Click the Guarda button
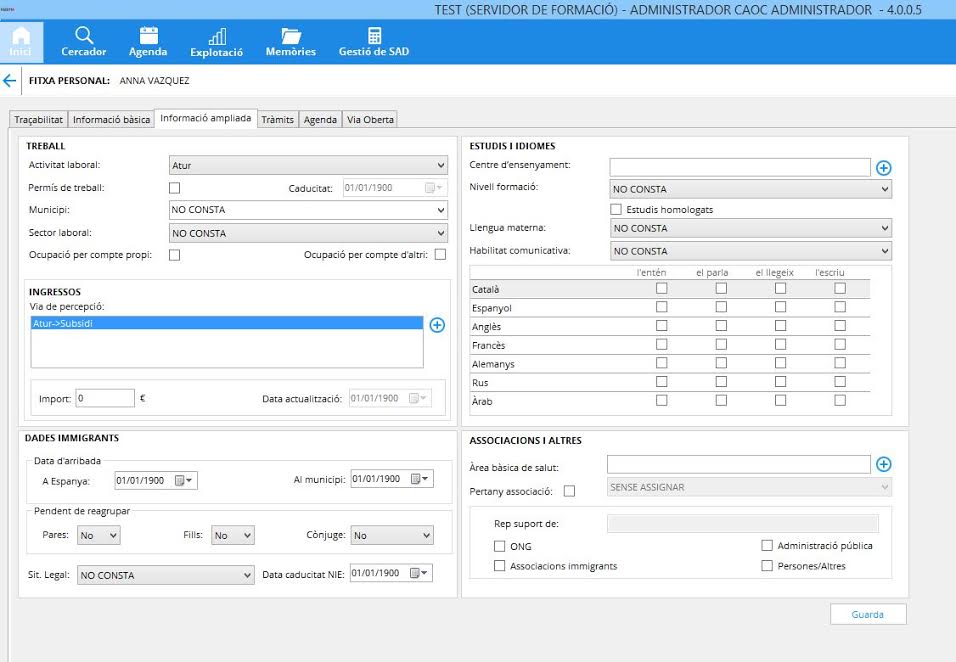 point(867,614)
